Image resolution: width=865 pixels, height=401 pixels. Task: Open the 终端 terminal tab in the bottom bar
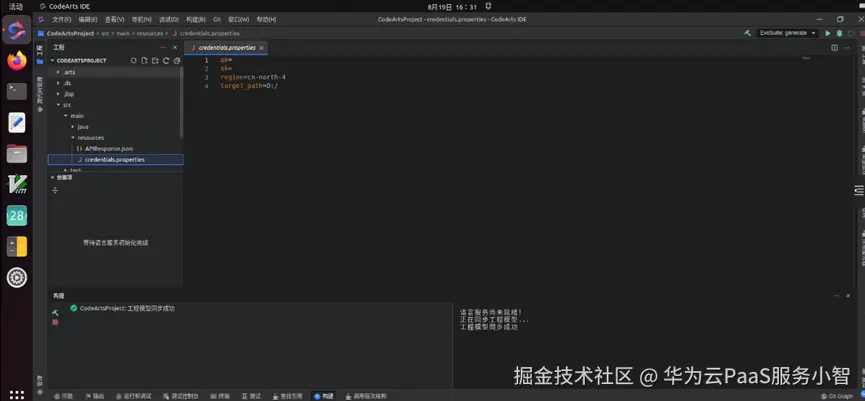pos(220,396)
